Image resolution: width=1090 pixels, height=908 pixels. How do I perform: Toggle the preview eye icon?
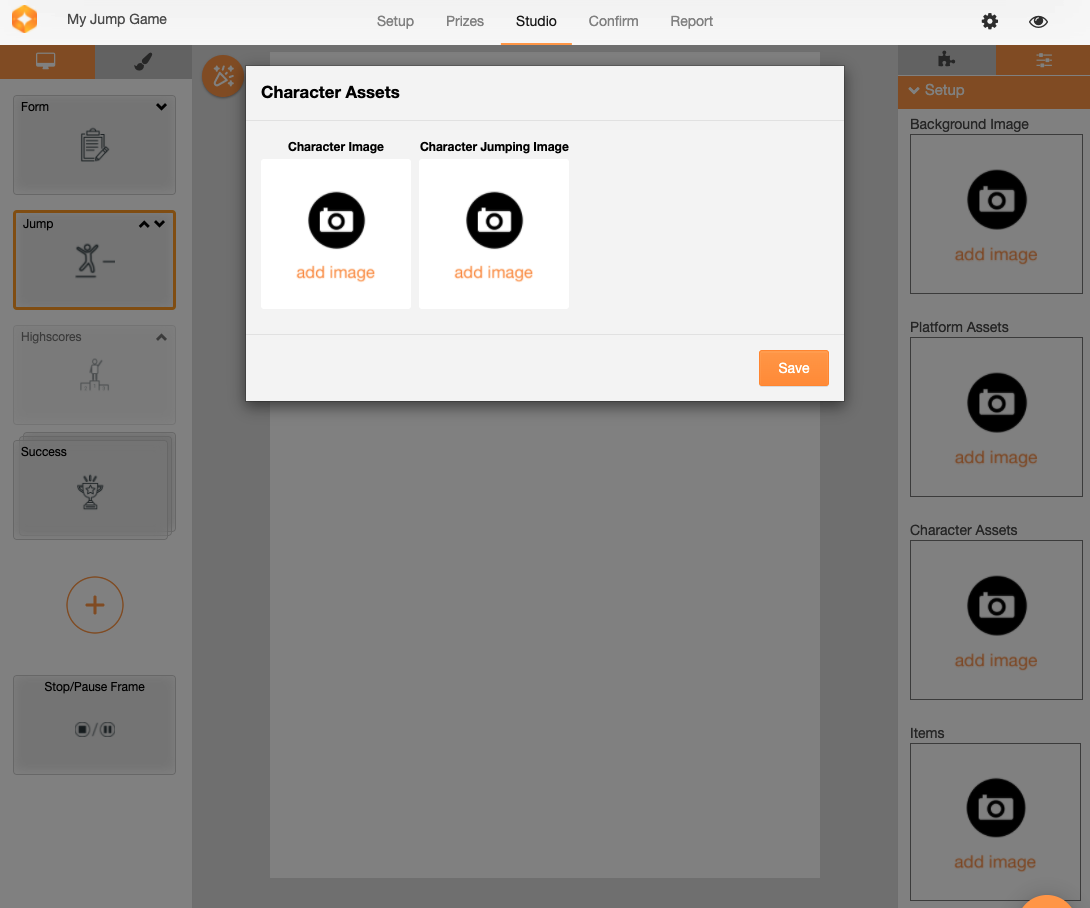point(1038,21)
